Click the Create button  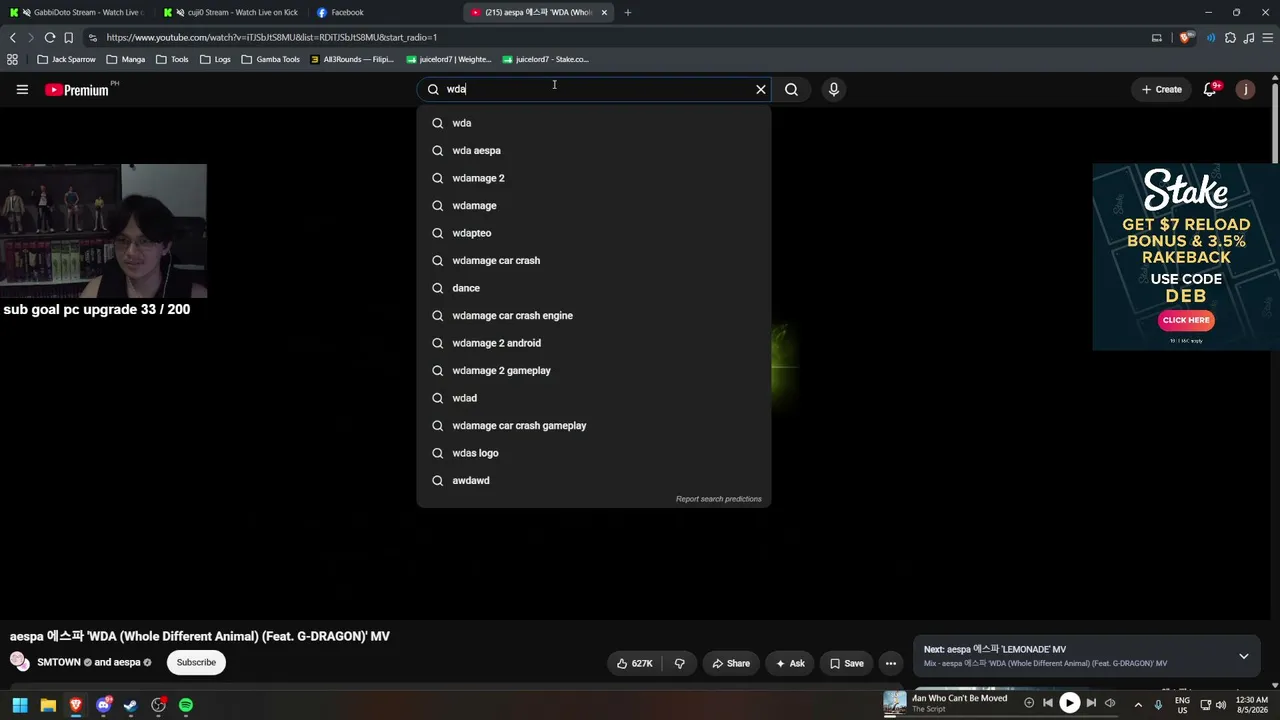[x=1162, y=89]
